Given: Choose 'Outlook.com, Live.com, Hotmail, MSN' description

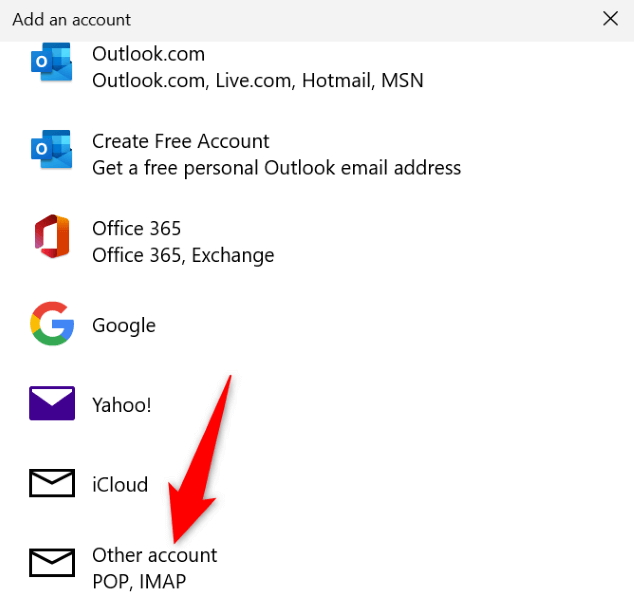Looking at the screenshot, I should (258, 80).
